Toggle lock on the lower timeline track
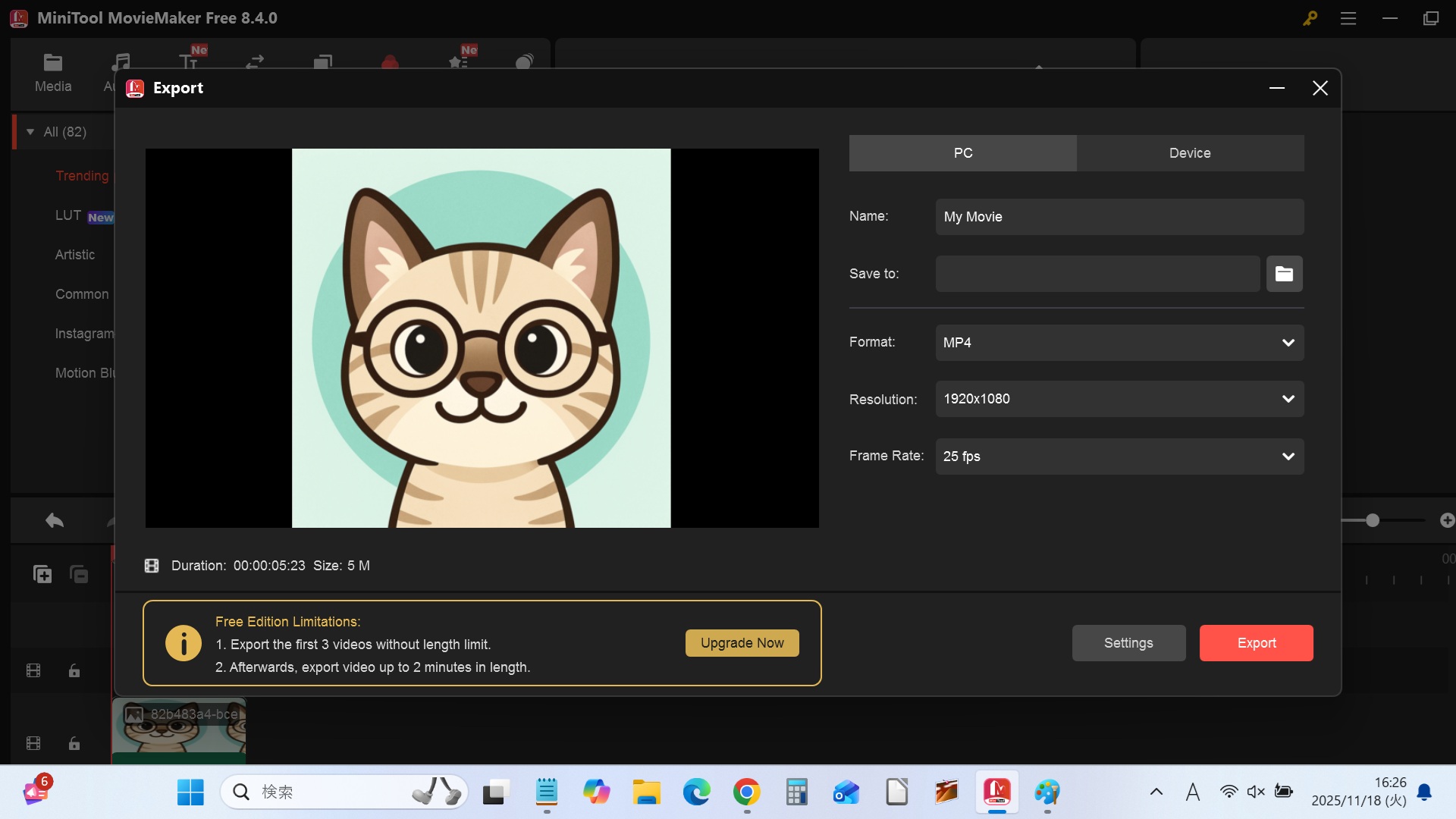The image size is (1456, 819). [74, 743]
